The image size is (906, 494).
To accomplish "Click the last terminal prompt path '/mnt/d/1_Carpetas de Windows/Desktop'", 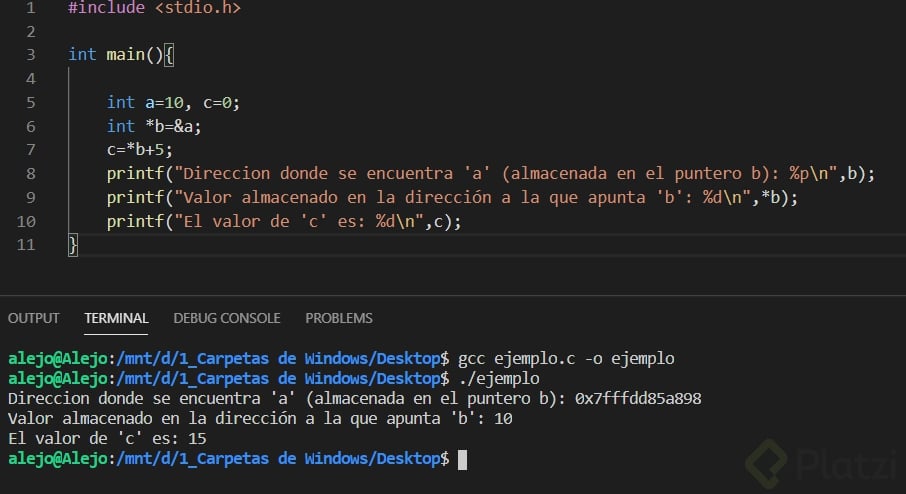I will [279, 459].
